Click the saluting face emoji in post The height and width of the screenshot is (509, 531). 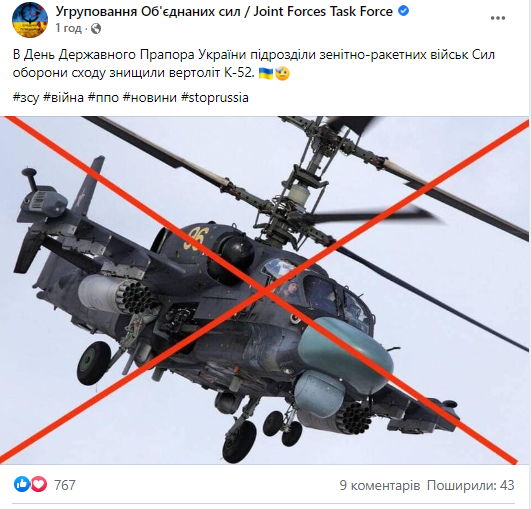tap(282, 73)
